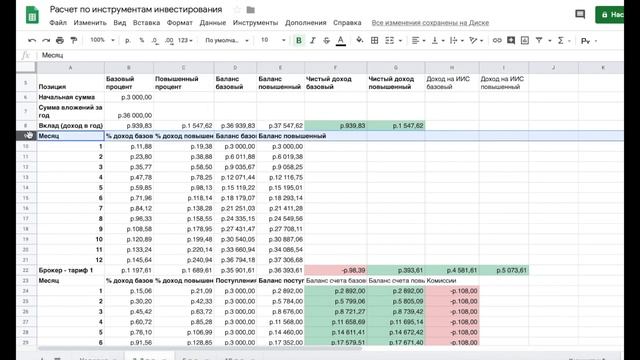Image resolution: width=640 pixels, height=360 pixels.
Task: Open the font family dropdown
Action: pos(227,40)
